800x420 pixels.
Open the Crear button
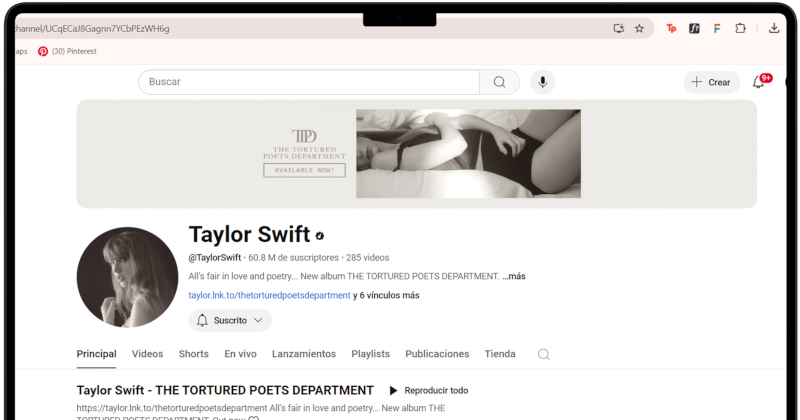(x=711, y=82)
